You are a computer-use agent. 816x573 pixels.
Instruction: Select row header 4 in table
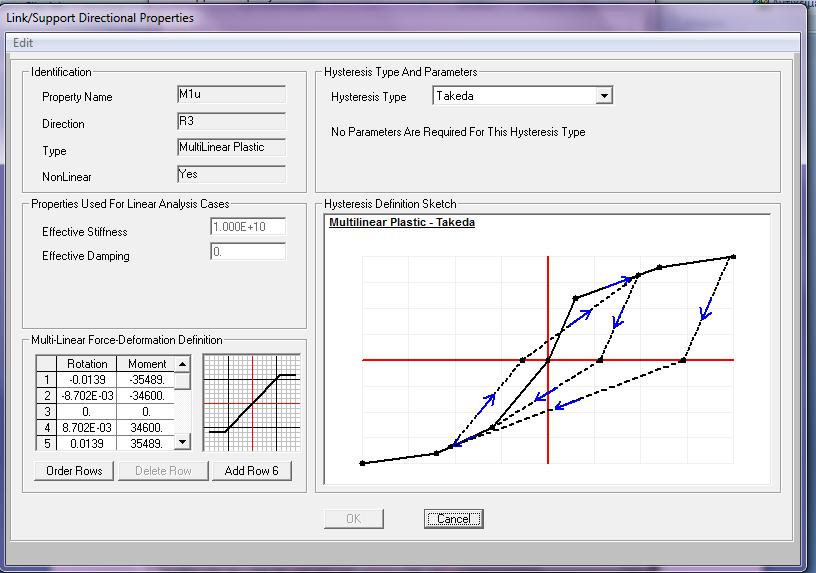pyautogui.click(x=46, y=428)
